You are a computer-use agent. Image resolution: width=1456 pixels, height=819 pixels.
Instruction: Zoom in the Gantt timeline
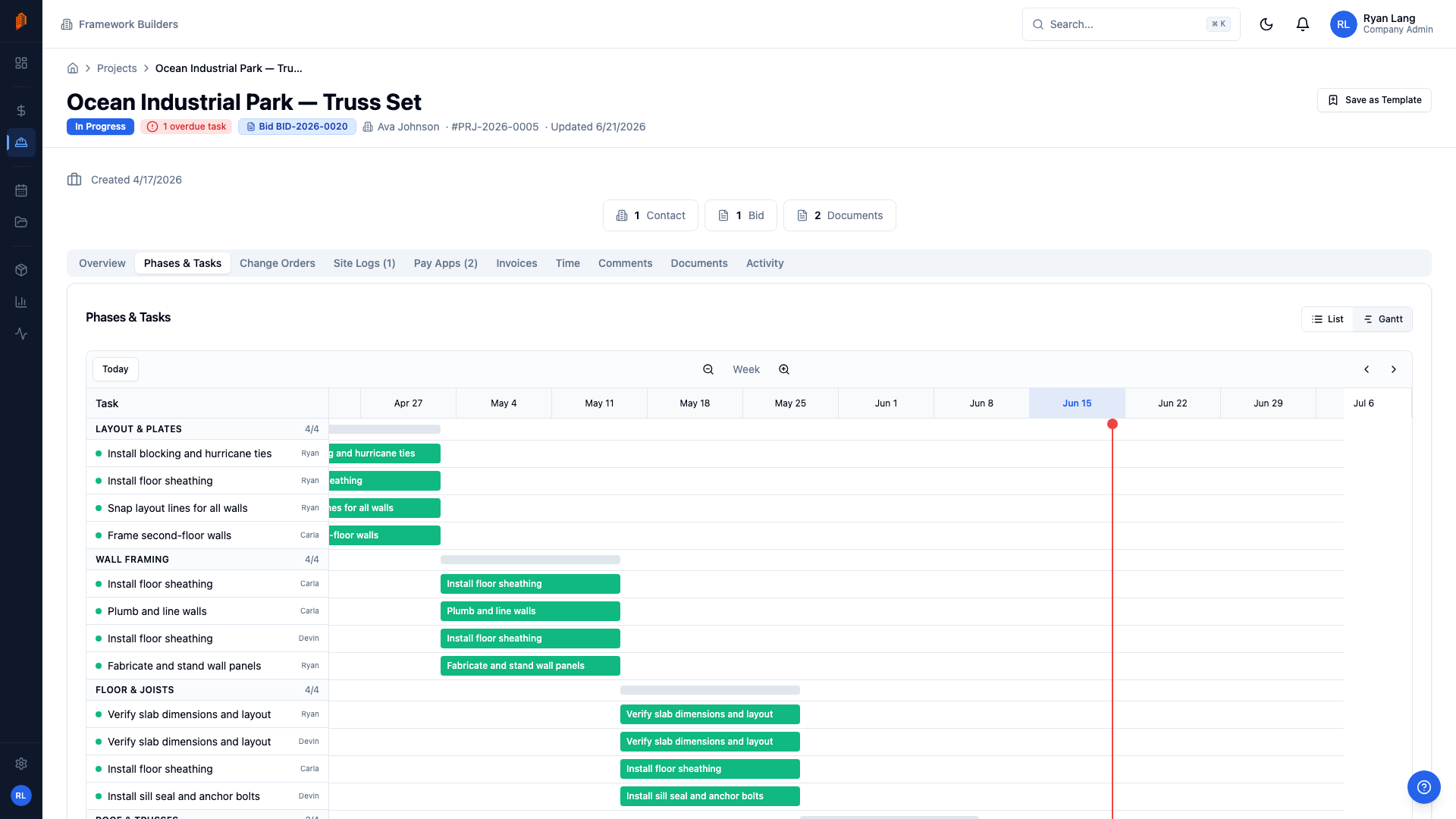pos(784,369)
